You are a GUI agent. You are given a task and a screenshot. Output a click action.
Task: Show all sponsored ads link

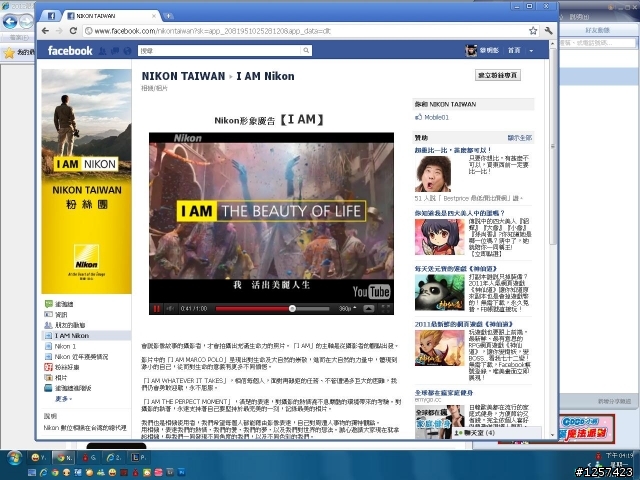(520, 138)
